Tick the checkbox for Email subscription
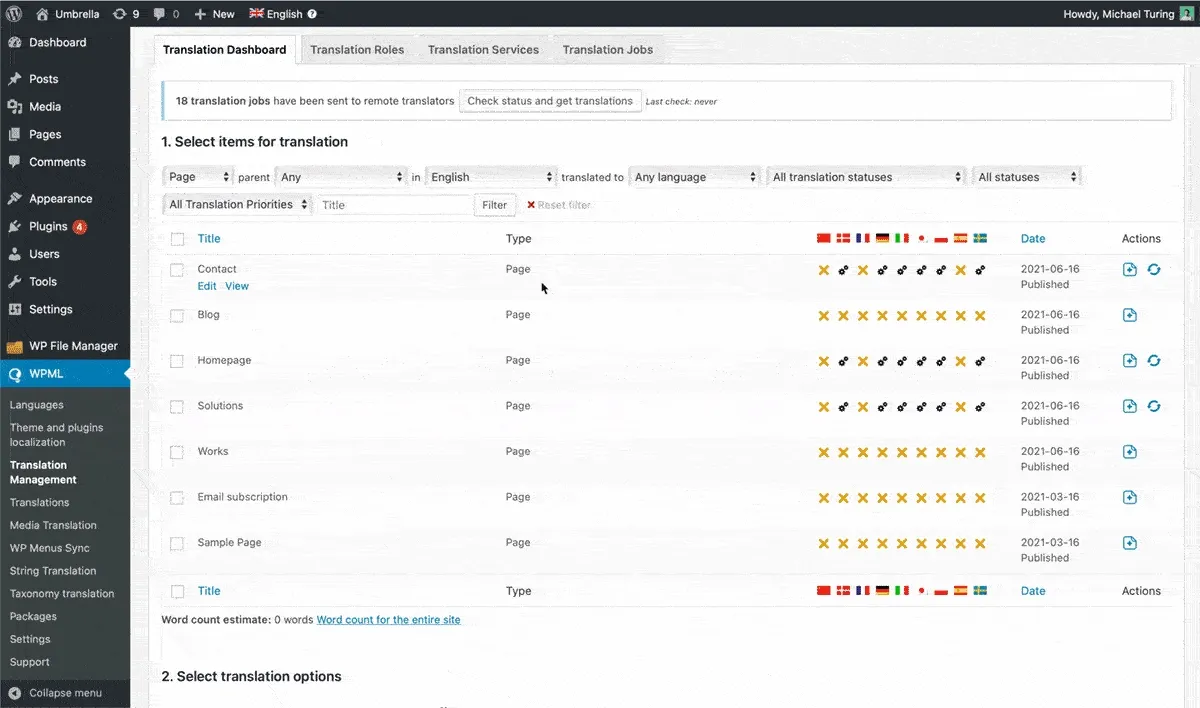Screen dimensions: 1200x708 point(177,497)
